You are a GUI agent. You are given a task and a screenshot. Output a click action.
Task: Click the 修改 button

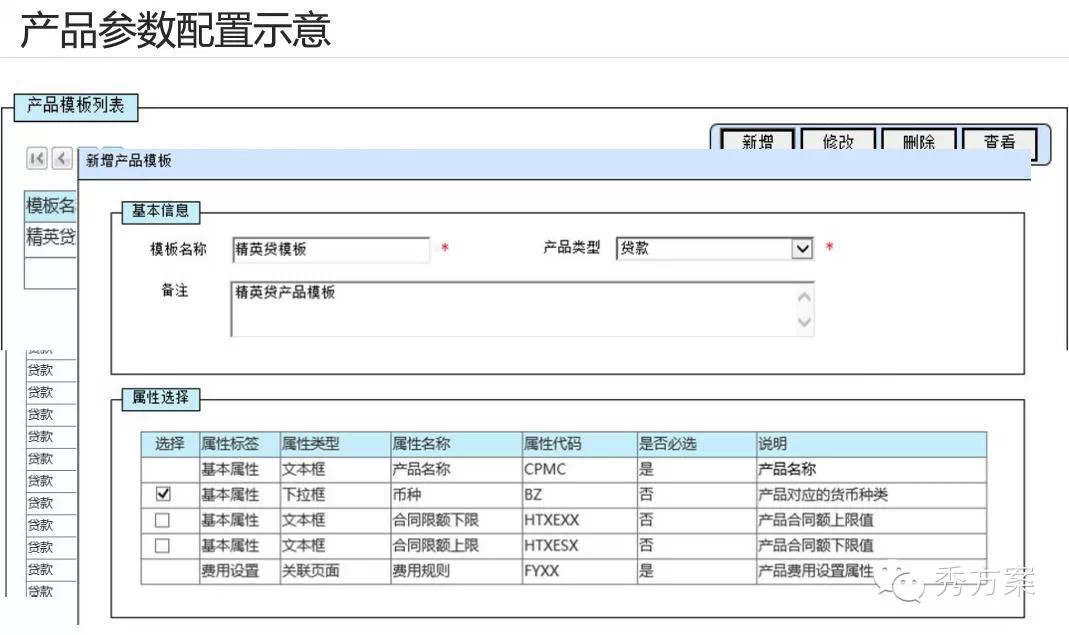tap(837, 141)
